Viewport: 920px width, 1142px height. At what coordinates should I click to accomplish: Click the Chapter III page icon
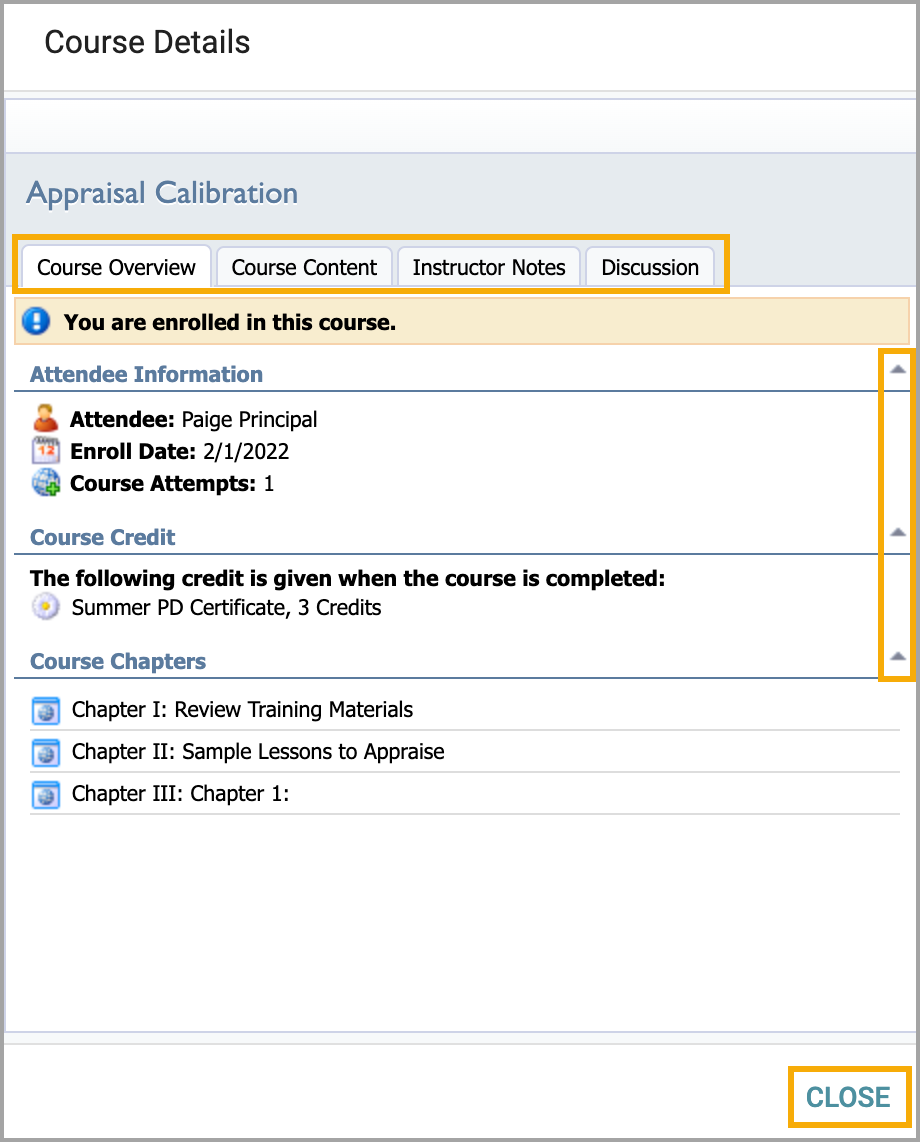[x=45, y=795]
